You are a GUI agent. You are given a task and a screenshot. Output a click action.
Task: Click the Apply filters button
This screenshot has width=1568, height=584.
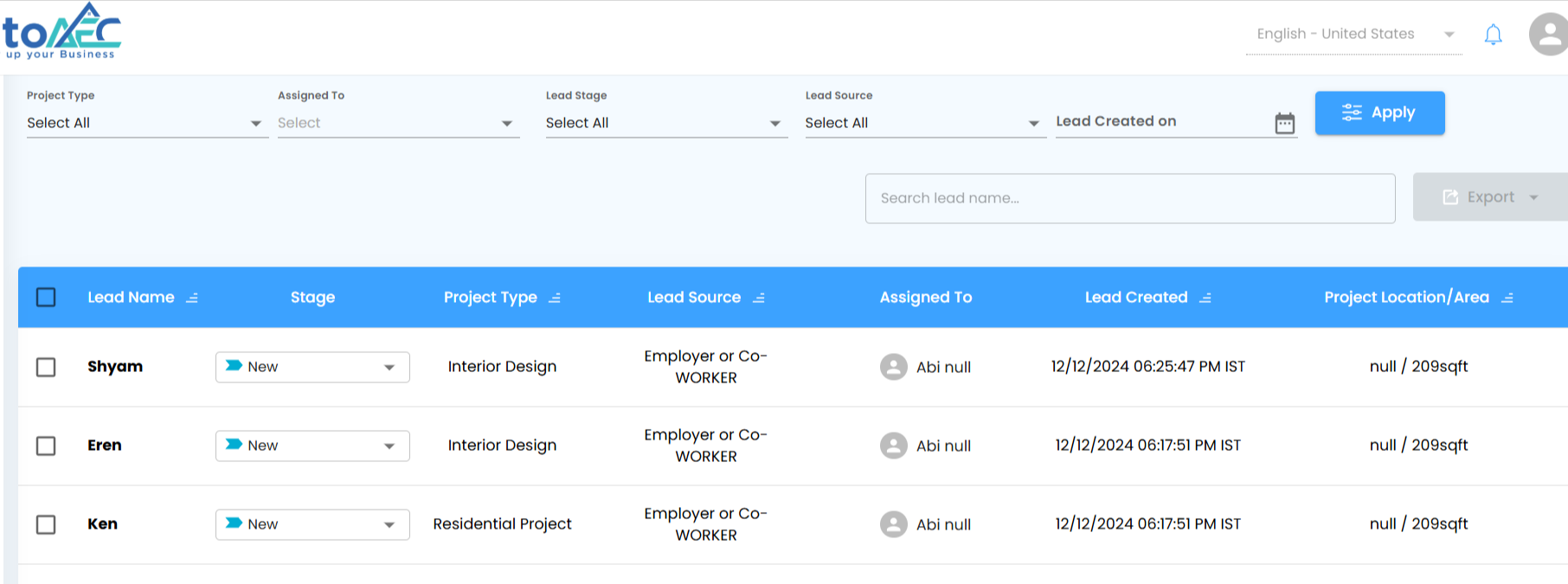(x=1379, y=112)
